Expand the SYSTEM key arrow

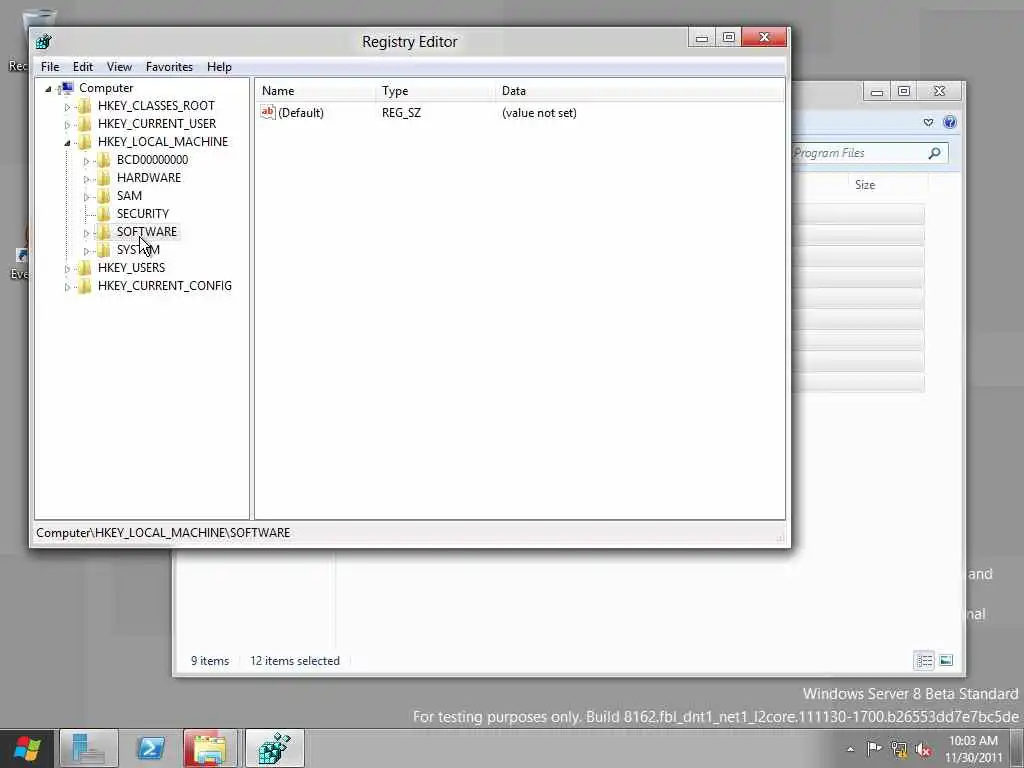point(86,251)
